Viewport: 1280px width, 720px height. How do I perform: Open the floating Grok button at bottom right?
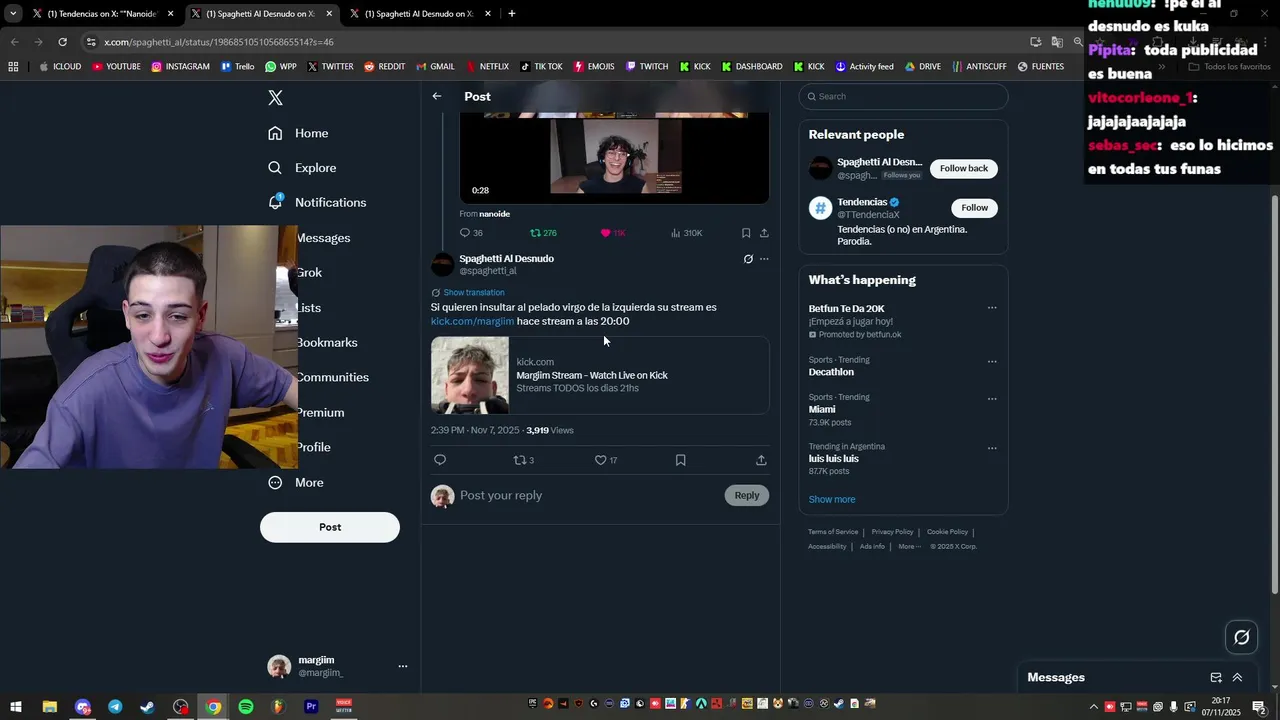pos(1242,637)
